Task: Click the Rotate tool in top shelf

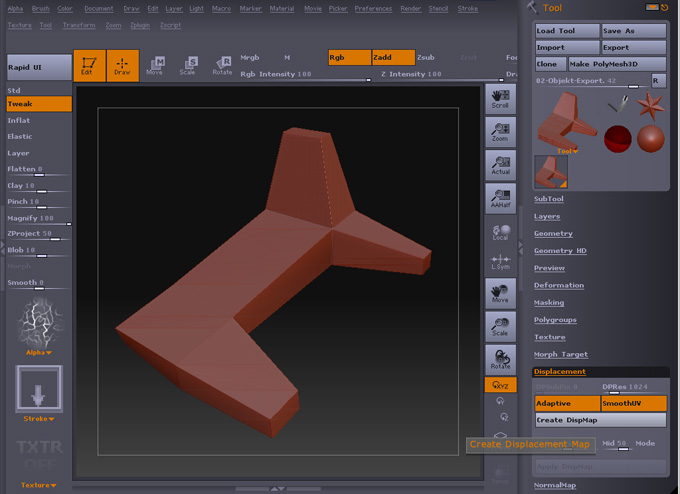Action: click(x=222, y=66)
